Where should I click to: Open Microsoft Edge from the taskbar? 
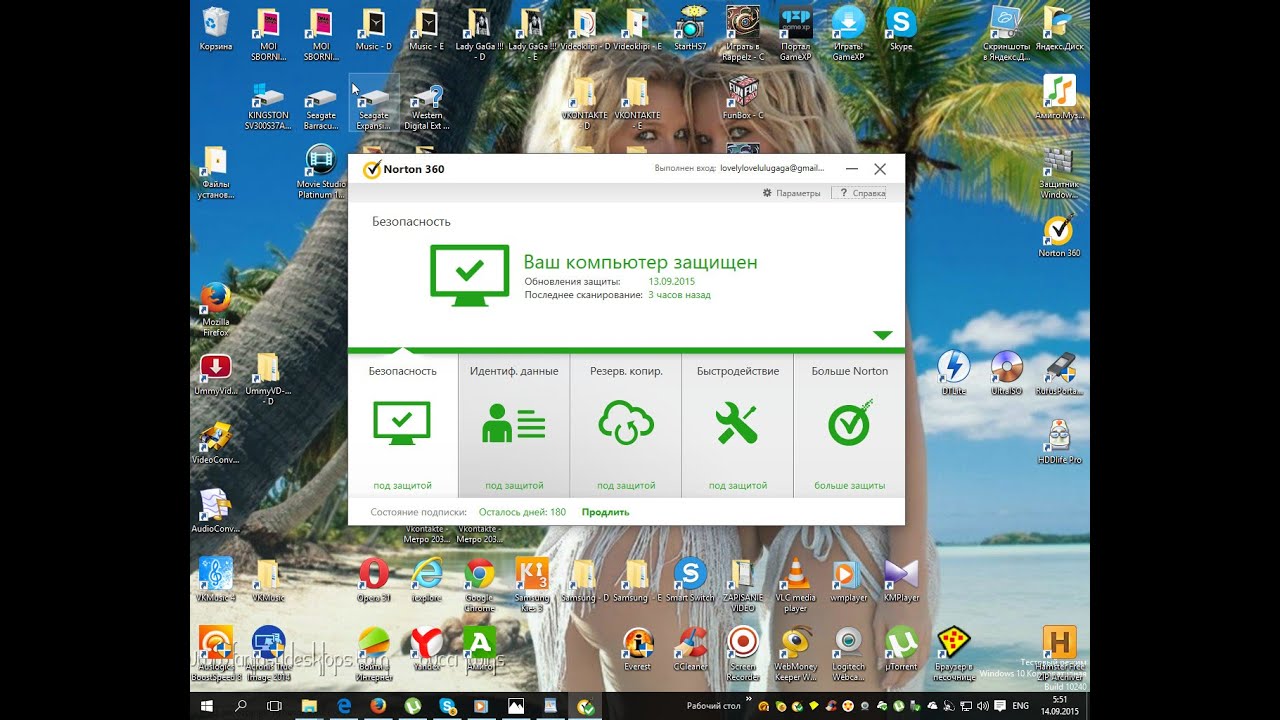click(343, 706)
